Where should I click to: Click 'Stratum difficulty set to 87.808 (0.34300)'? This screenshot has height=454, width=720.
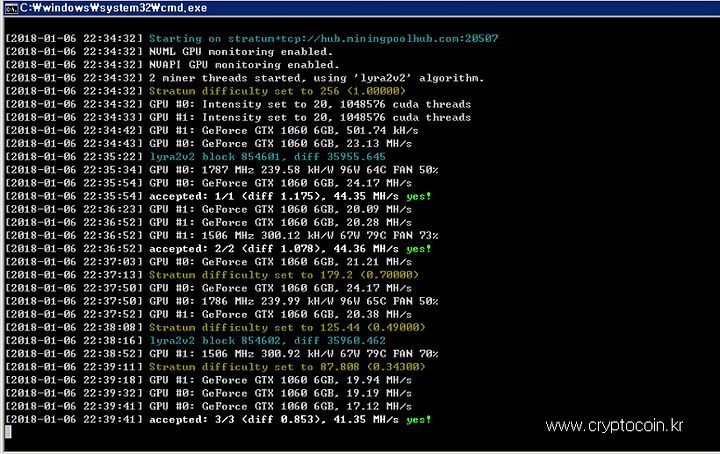click(x=287, y=367)
